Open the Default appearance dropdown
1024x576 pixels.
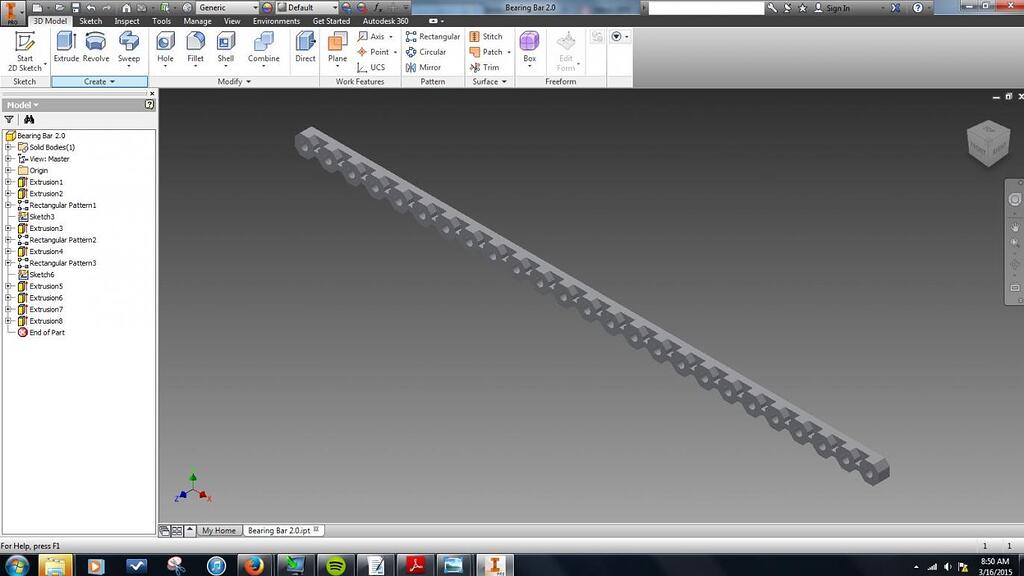point(335,7)
